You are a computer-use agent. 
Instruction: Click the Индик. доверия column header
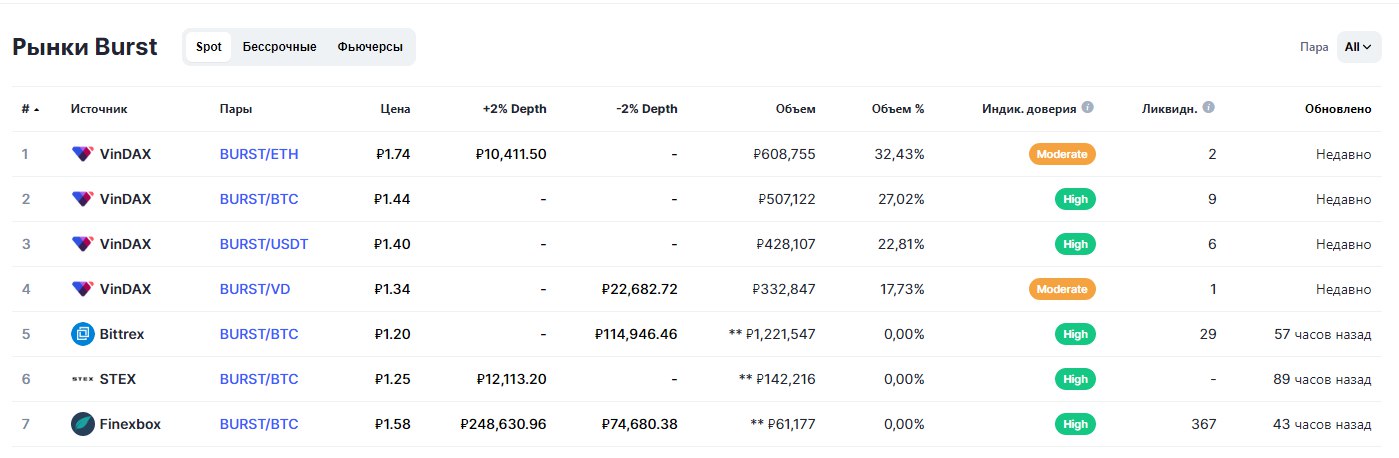(1029, 109)
